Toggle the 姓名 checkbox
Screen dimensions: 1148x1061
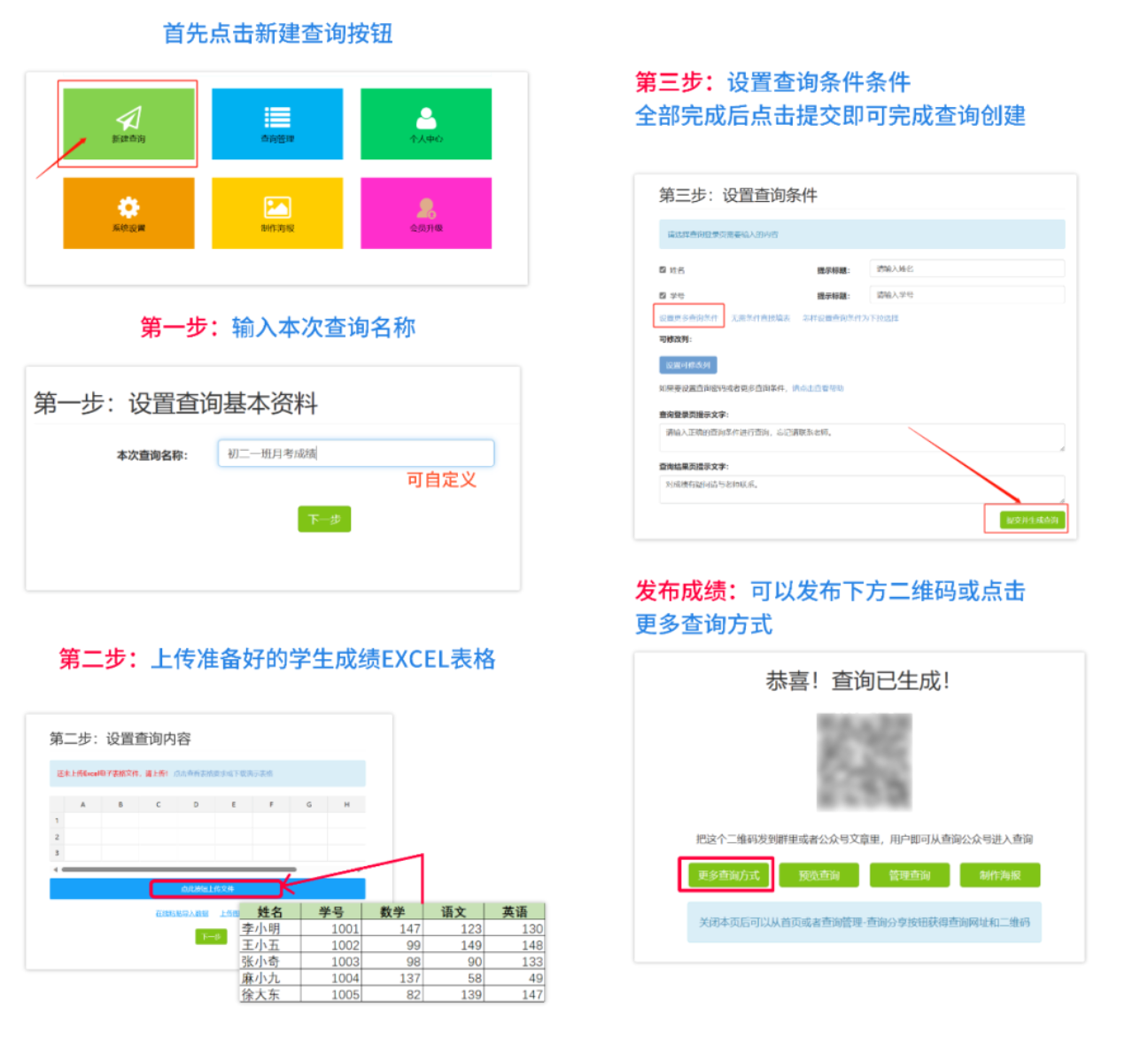click(x=663, y=269)
